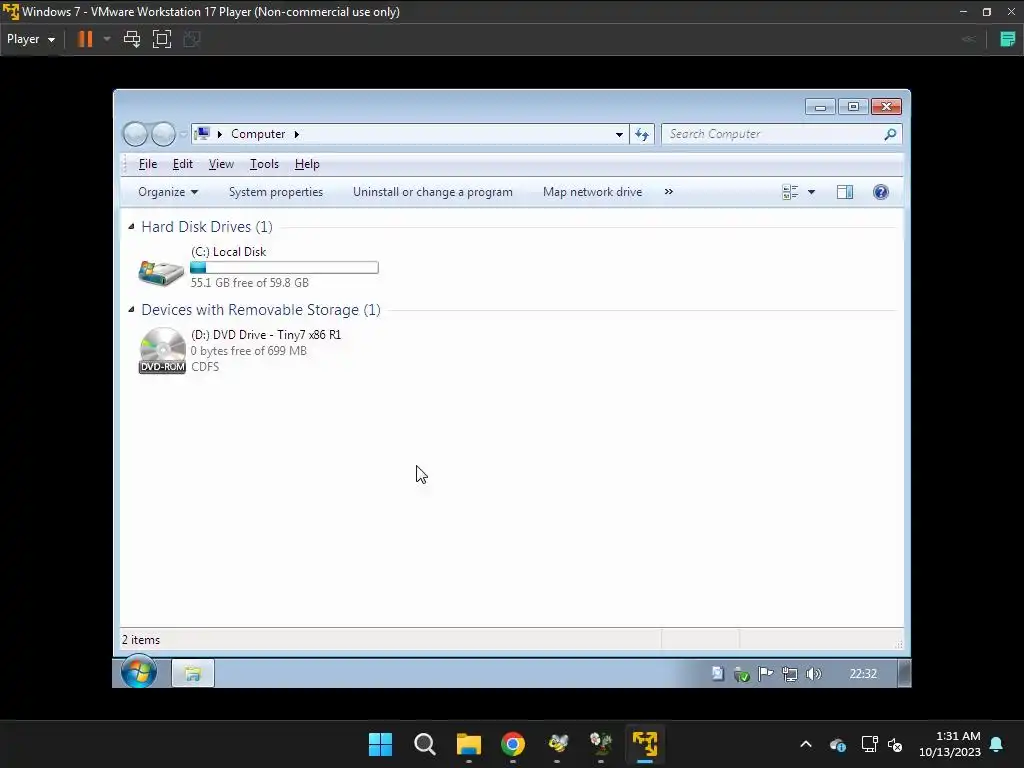
Task: Collapse Devices with Removable Storage group
Action: [x=131, y=310]
